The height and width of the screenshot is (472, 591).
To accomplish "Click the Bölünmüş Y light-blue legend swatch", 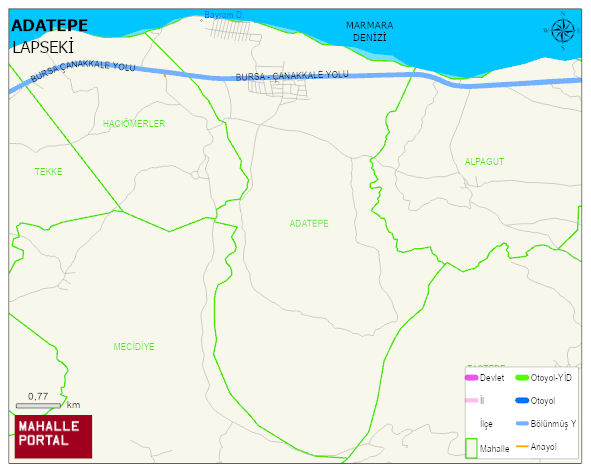I will click(x=522, y=423).
